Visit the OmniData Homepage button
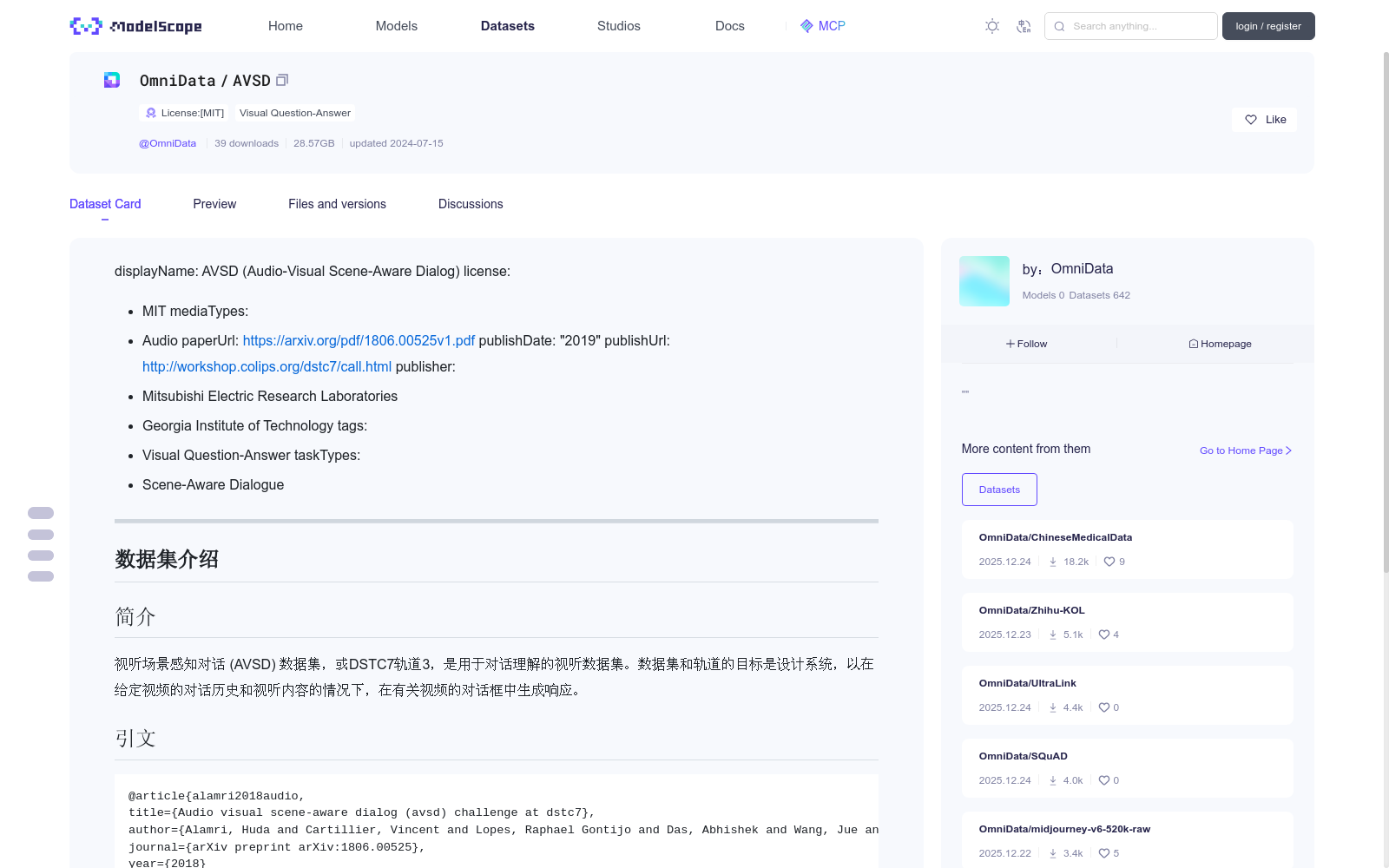The width and height of the screenshot is (1389, 868). tap(1220, 344)
